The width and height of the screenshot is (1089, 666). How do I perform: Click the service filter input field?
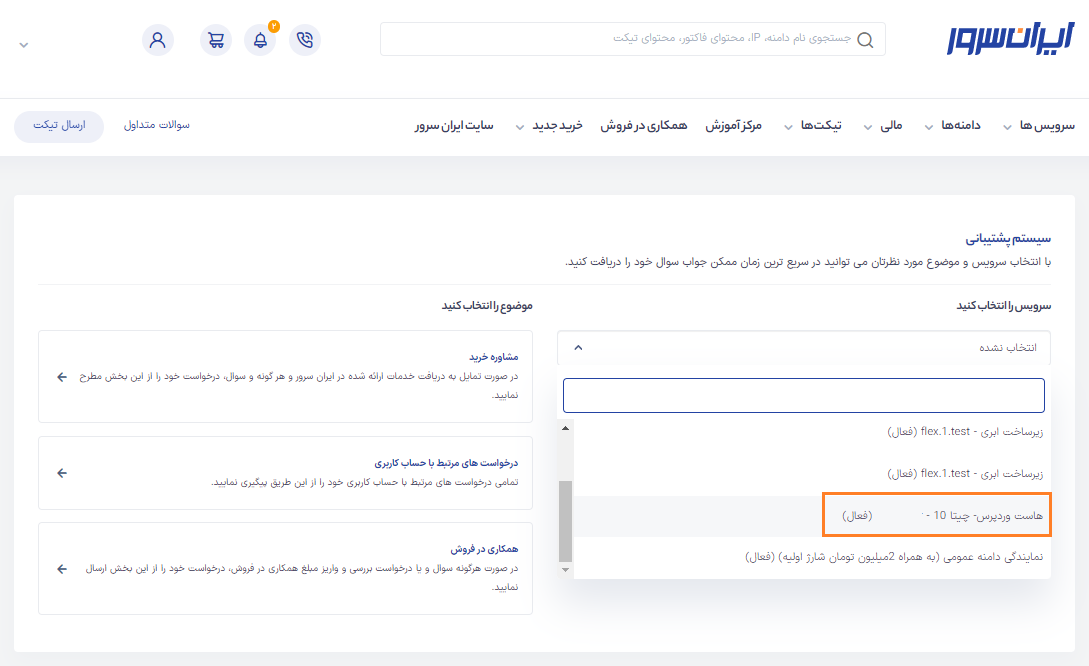[804, 395]
